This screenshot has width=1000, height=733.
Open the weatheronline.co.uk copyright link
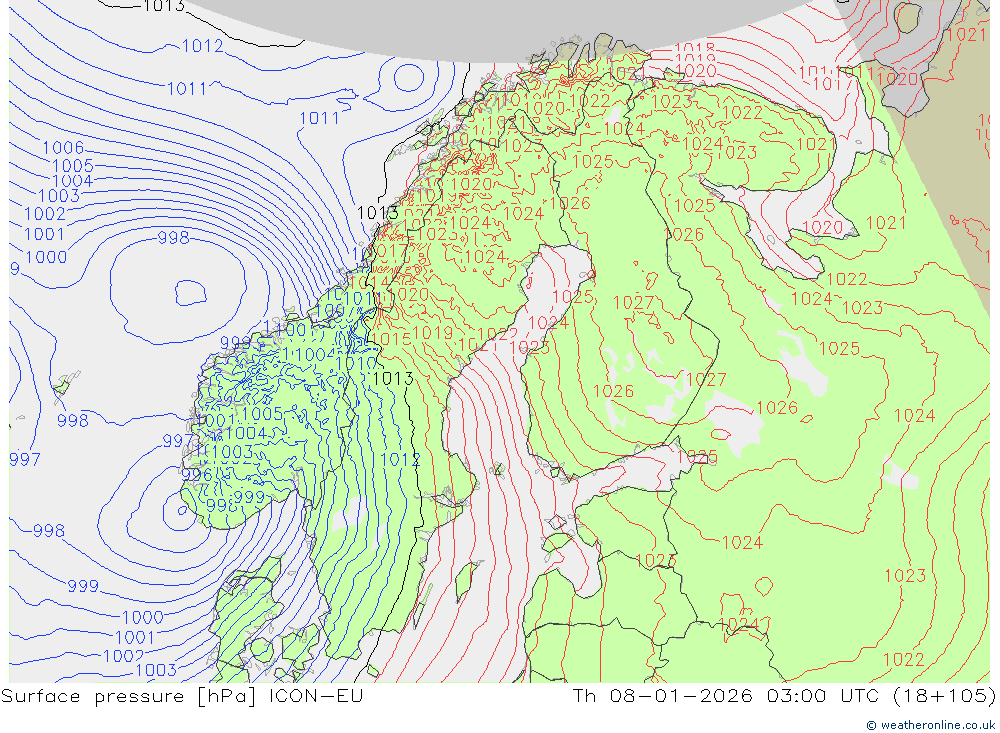pyautogui.click(x=930, y=725)
